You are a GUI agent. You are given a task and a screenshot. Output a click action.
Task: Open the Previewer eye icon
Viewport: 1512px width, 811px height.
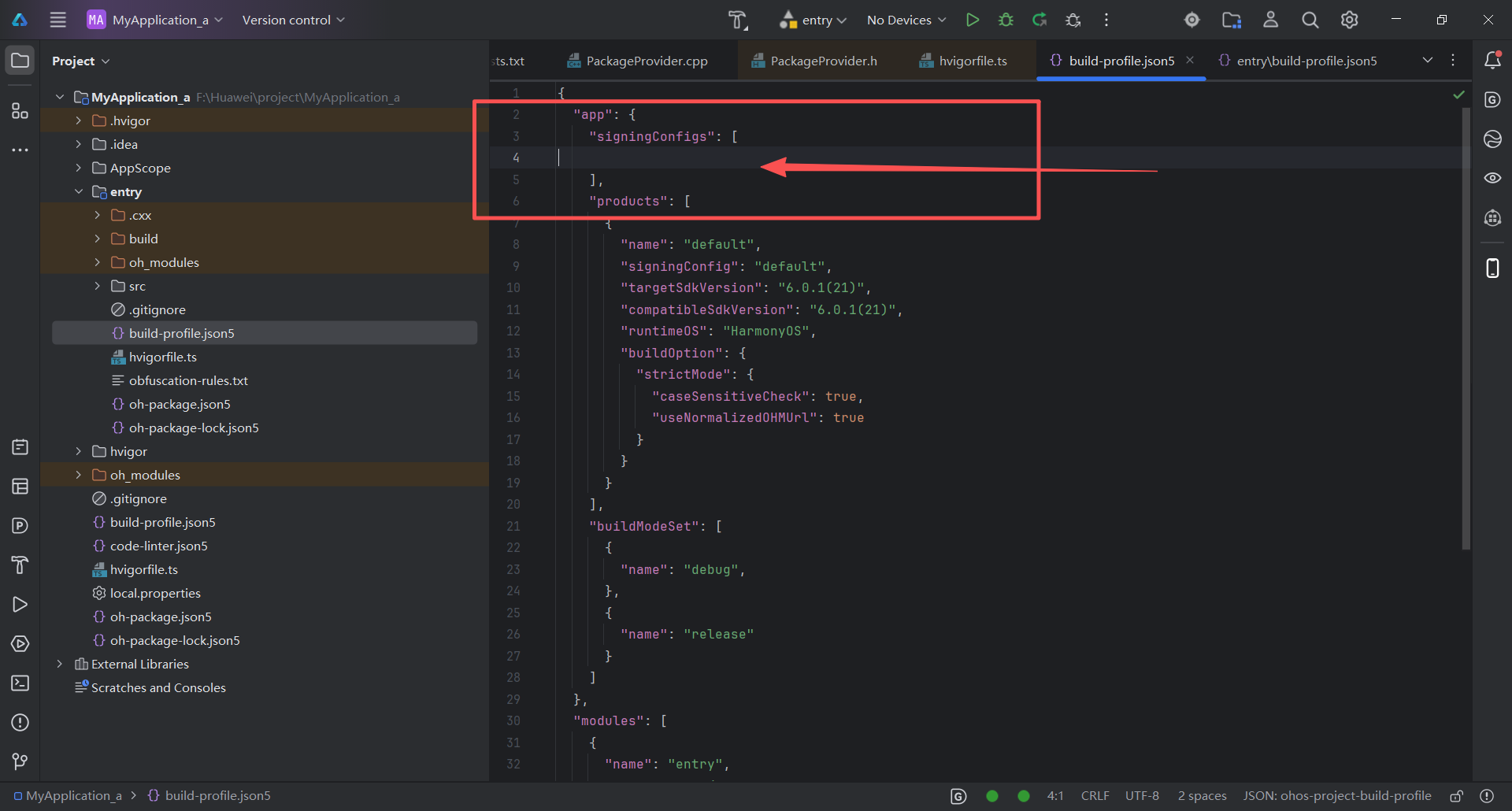click(1493, 178)
